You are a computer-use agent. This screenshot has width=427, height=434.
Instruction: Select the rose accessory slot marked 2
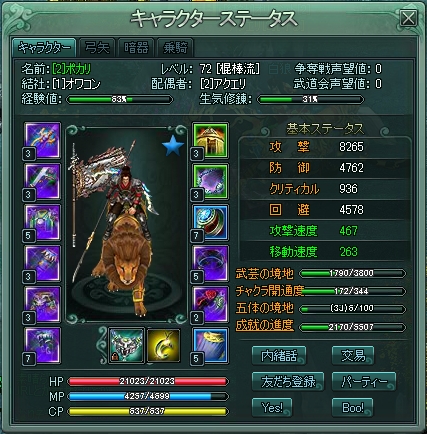pos(210,304)
